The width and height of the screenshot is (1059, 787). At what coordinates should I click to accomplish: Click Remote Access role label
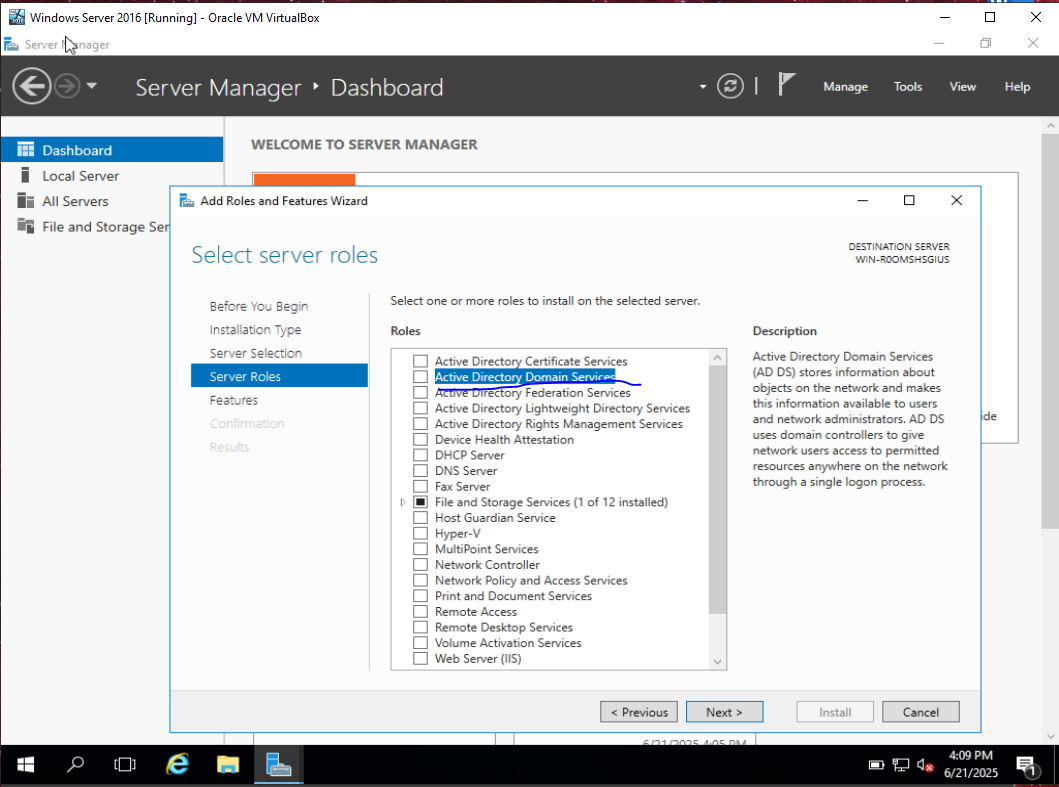tap(475, 611)
